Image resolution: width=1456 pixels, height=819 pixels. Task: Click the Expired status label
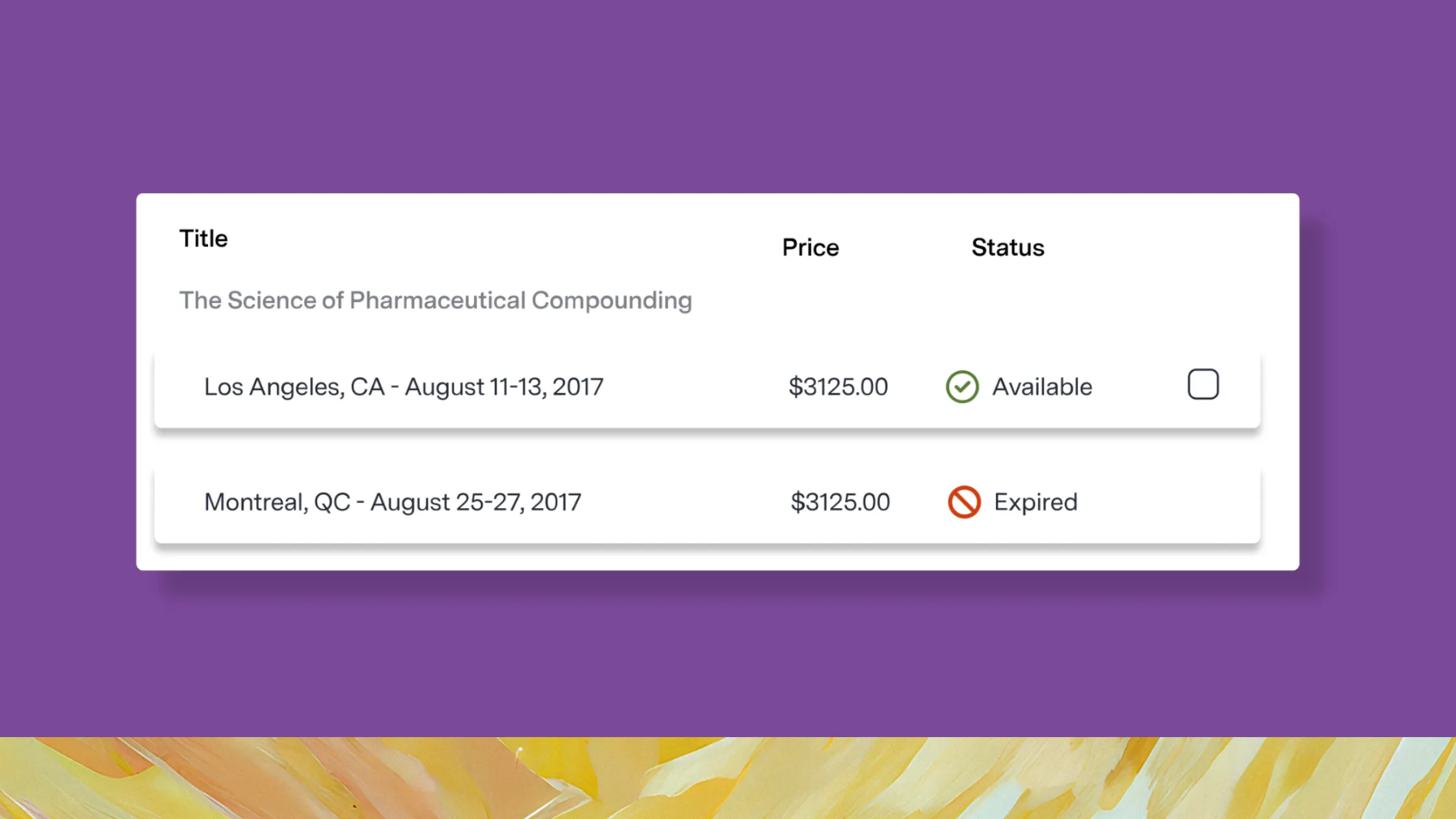[1035, 502]
